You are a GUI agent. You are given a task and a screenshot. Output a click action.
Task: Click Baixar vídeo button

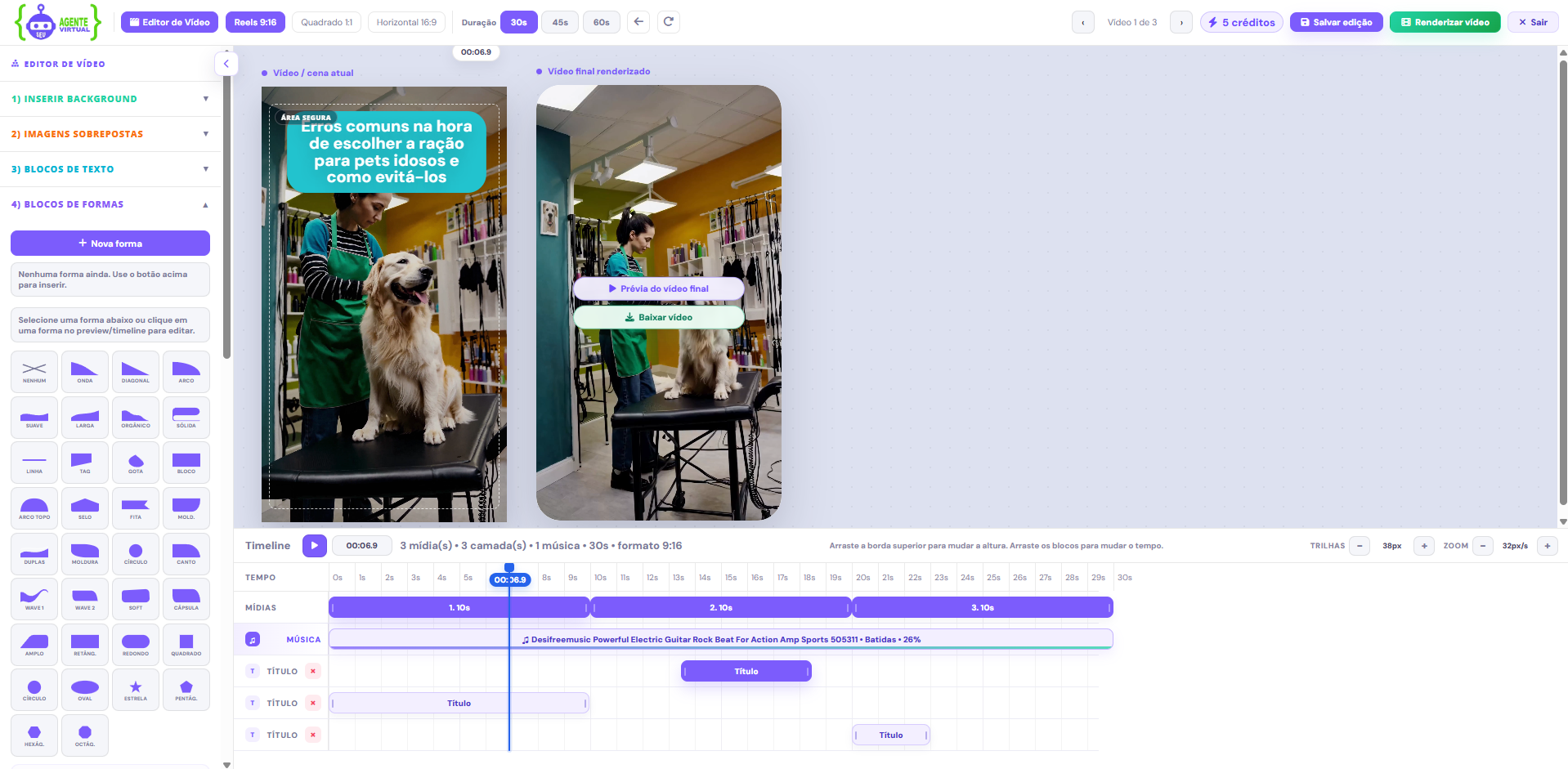click(658, 317)
